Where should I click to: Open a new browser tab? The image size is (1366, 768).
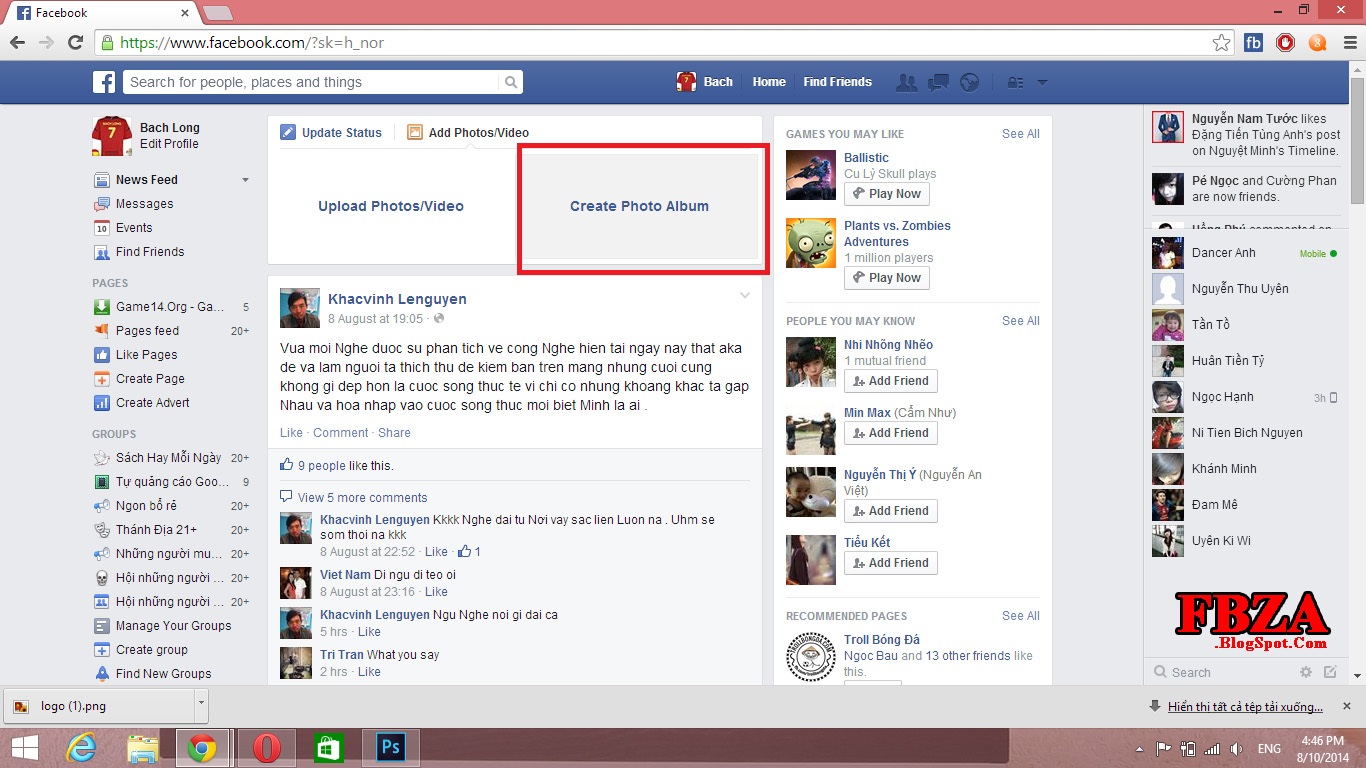(217, 13)
